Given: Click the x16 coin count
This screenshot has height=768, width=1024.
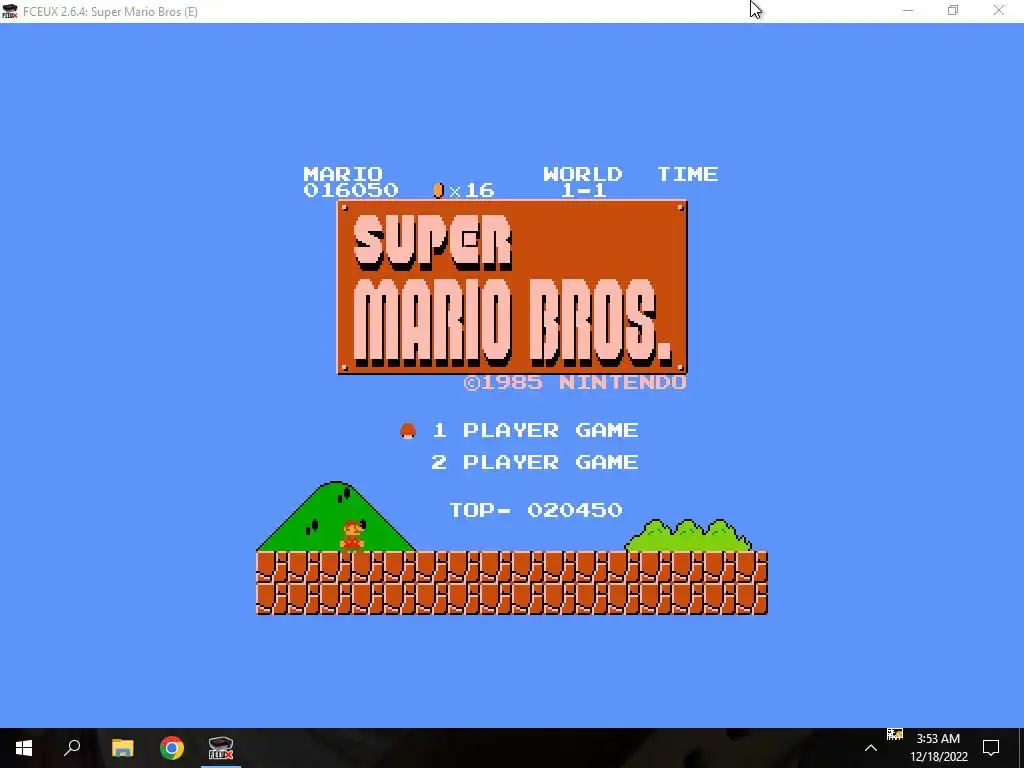Looking at the screenshot, I should click(472, 190).
